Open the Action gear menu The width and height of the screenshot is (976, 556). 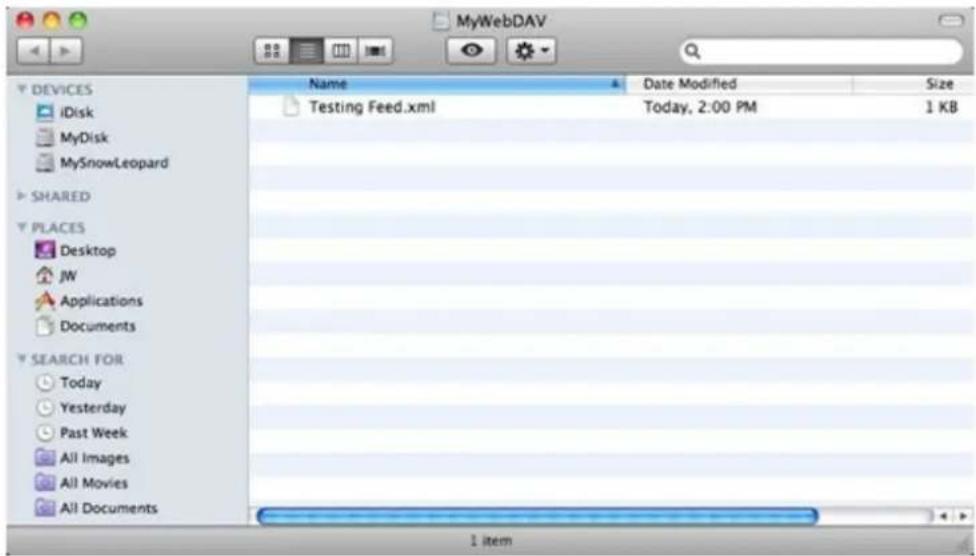[532, 51]
